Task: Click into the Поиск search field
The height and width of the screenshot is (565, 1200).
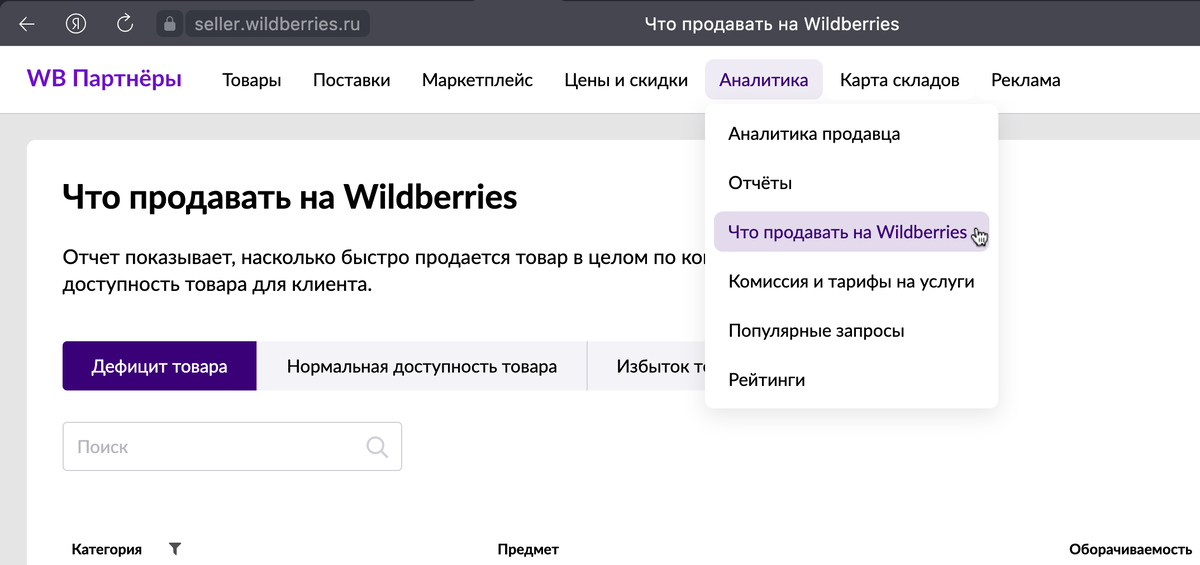Action: [x=232, y=446]
